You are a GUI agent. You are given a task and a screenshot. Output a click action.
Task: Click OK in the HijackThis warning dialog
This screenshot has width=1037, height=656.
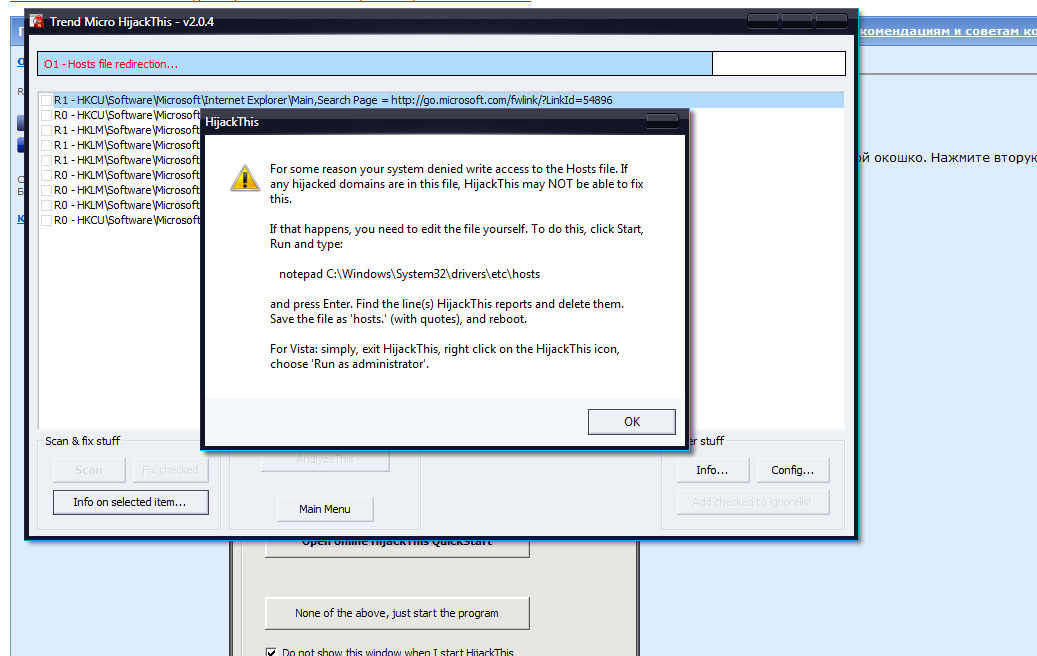(631, 421)
